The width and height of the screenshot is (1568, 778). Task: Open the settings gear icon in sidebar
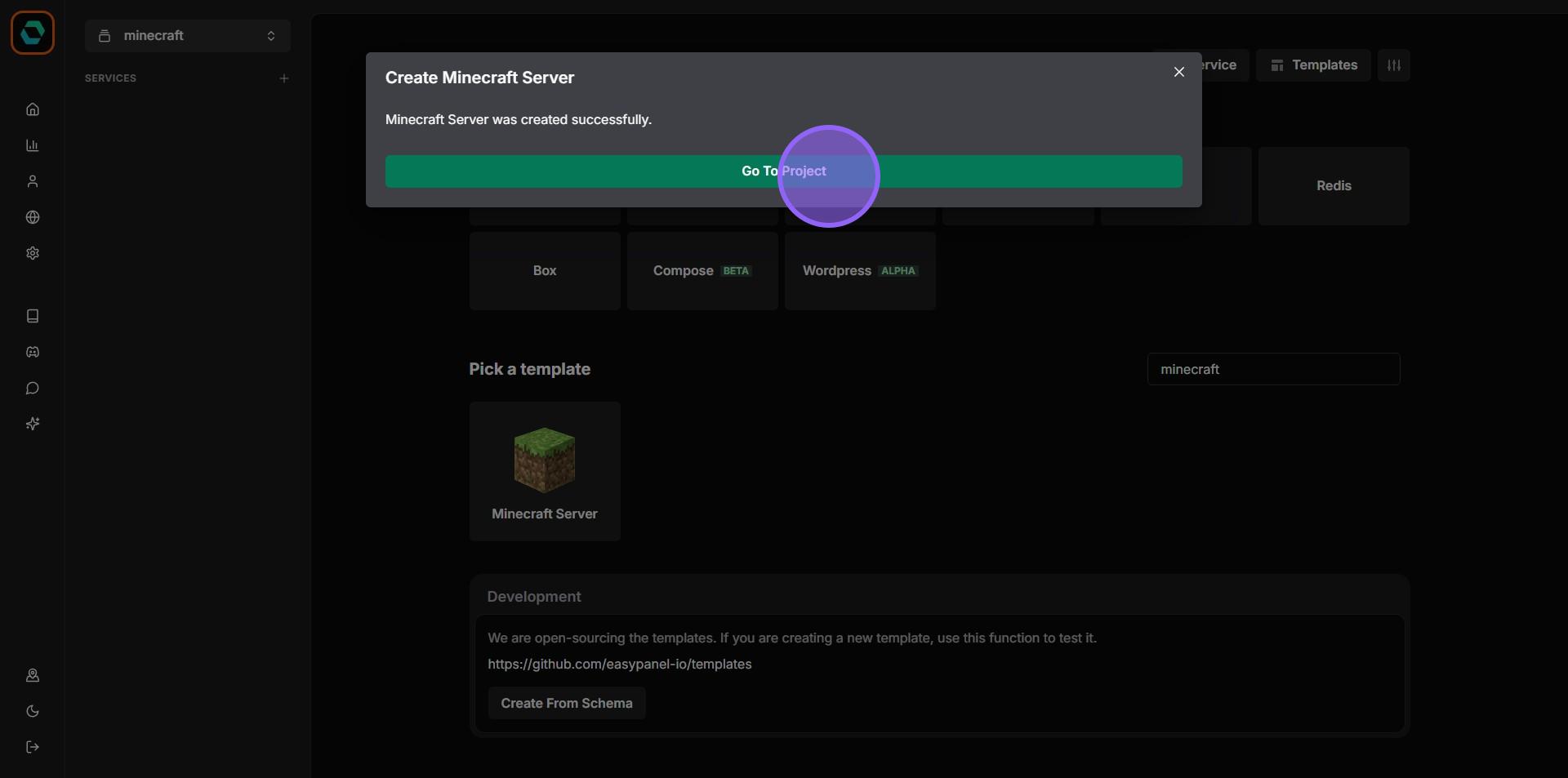tap(33, 253)
